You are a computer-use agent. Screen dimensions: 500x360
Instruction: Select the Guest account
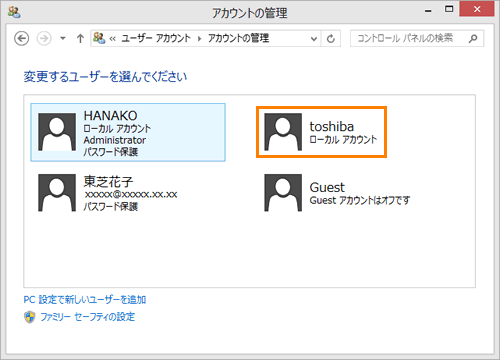337,193
